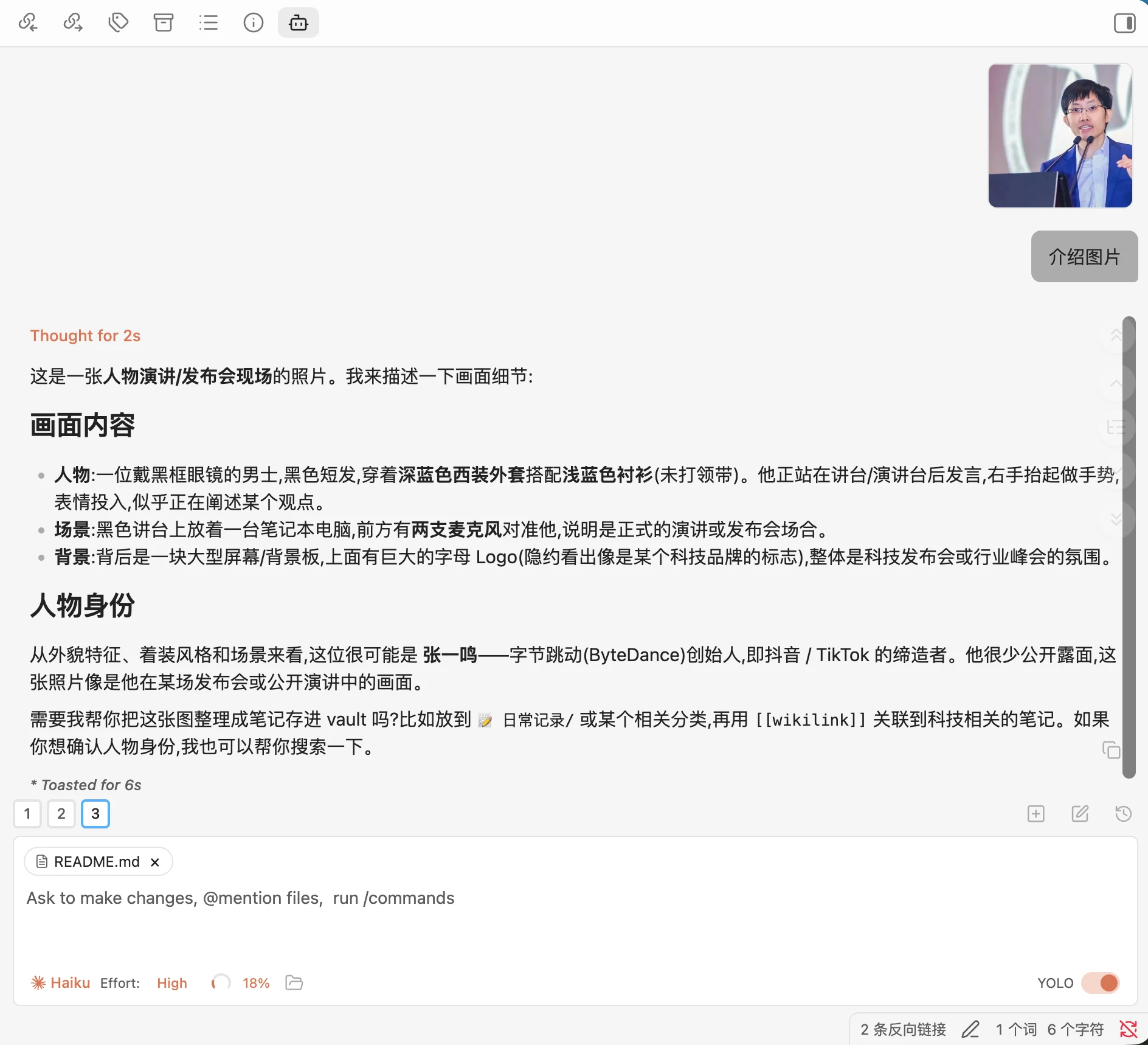
Task: Open the outgoing links icon
Action: (73, 23)
